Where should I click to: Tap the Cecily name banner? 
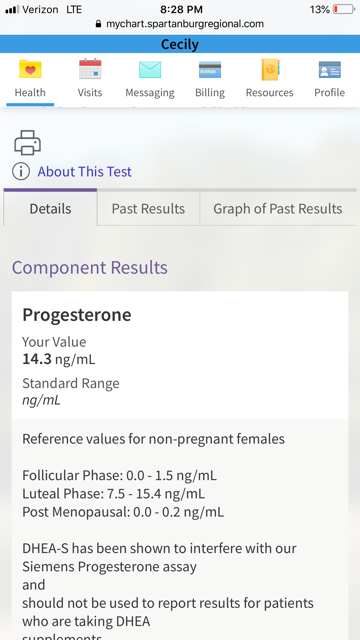pos(180,44)
